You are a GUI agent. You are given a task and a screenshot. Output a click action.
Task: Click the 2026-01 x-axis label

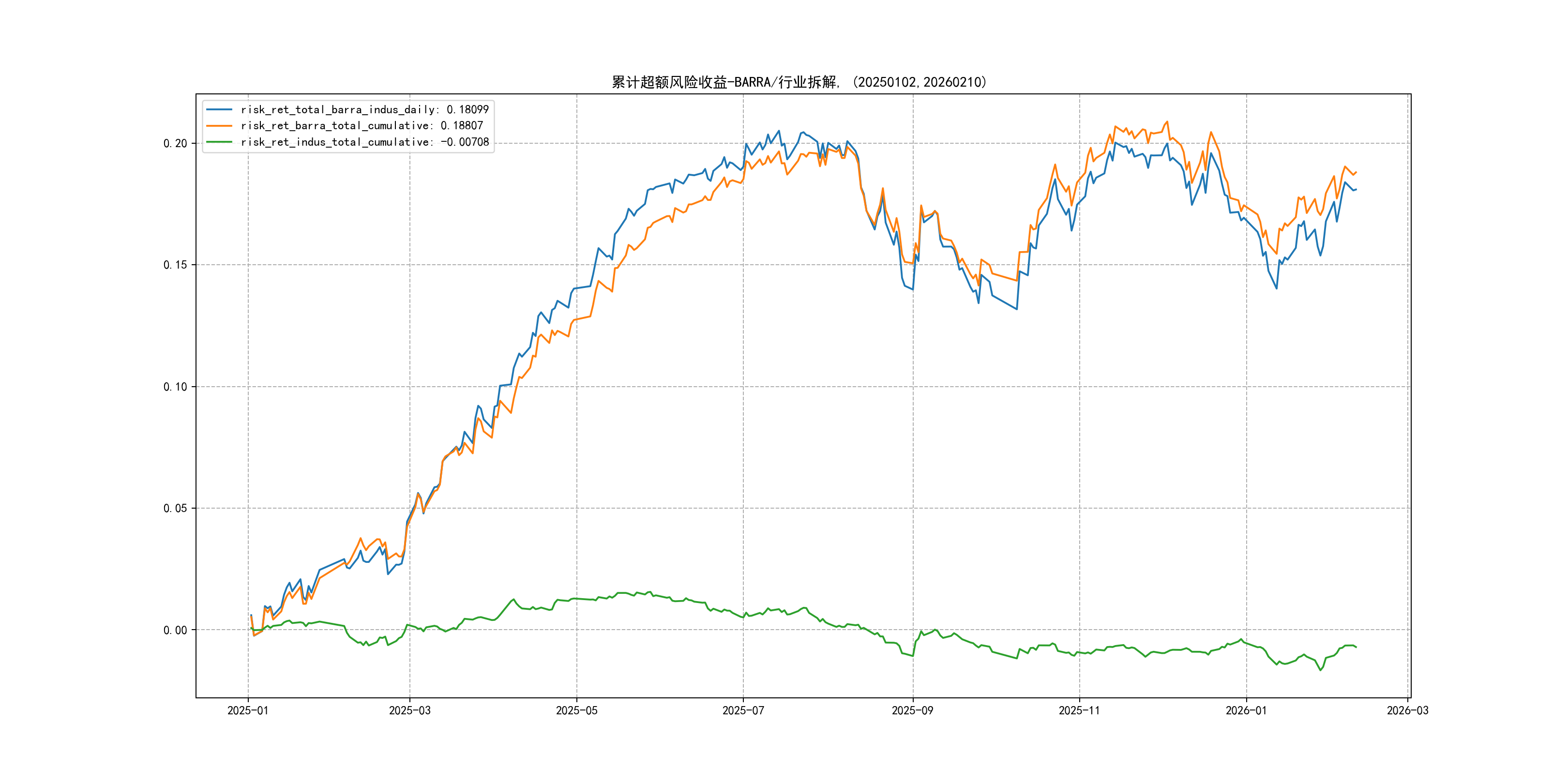1246,710
